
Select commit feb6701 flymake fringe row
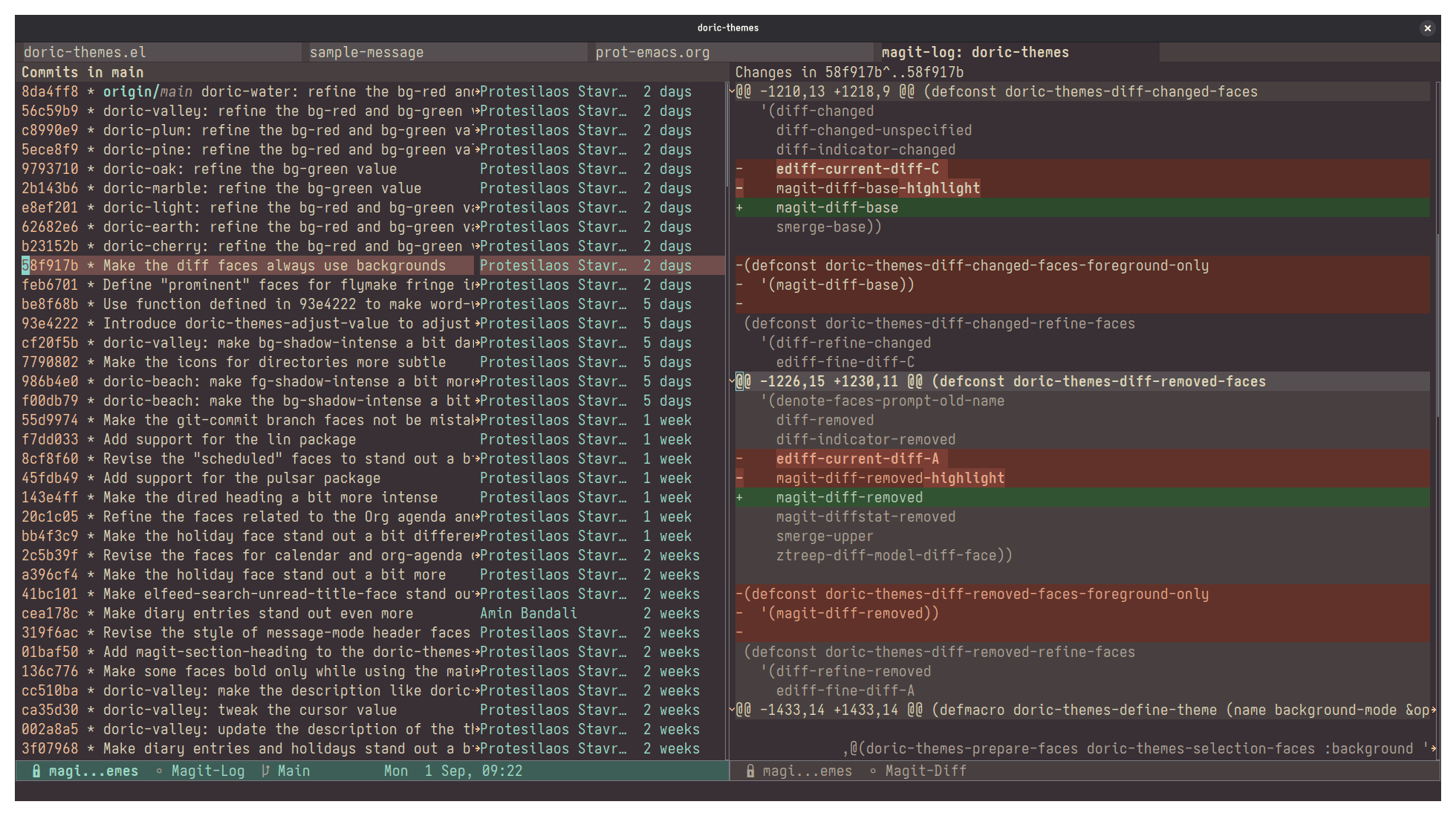(x=371, y=285)
